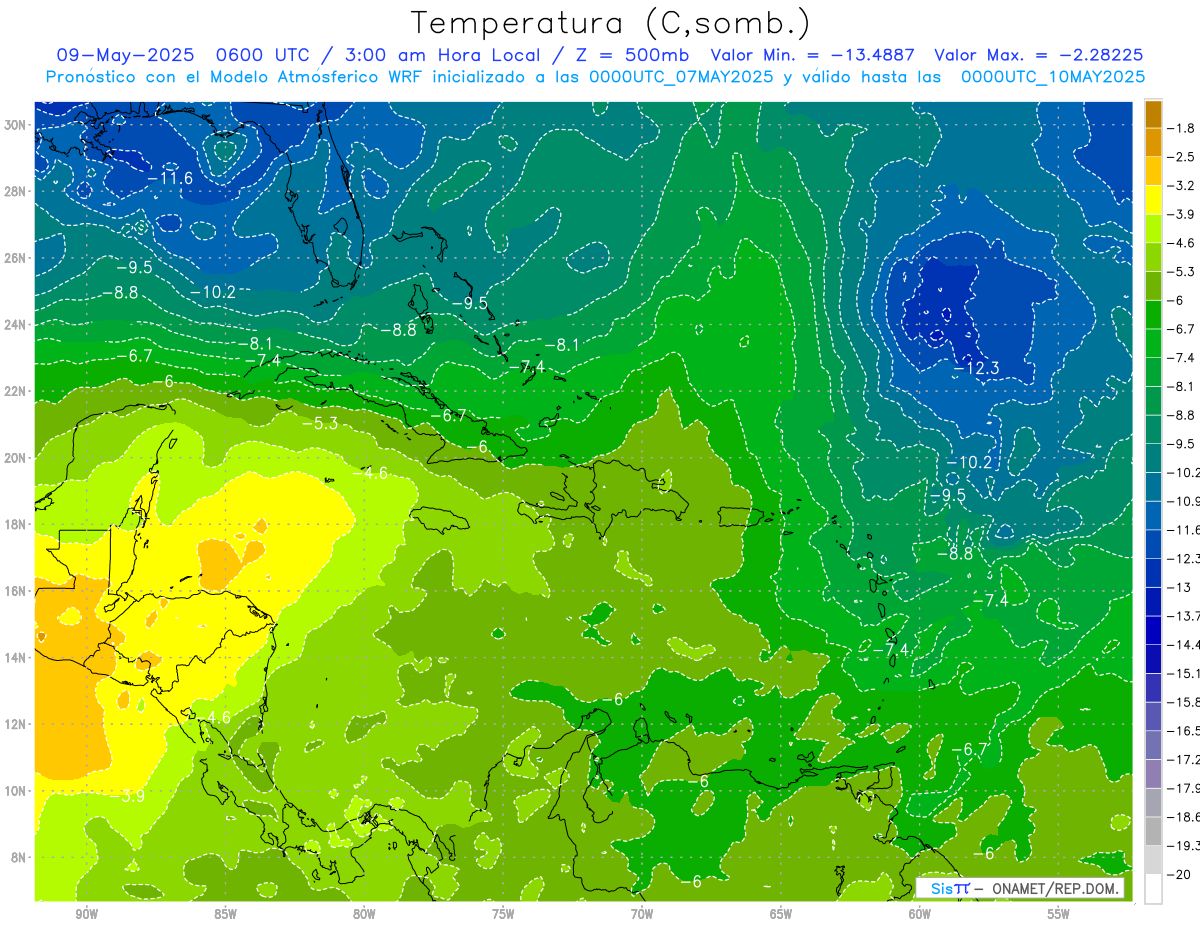Click the blue scale band between -11.6 and -12.3

tap(1153, 543)
